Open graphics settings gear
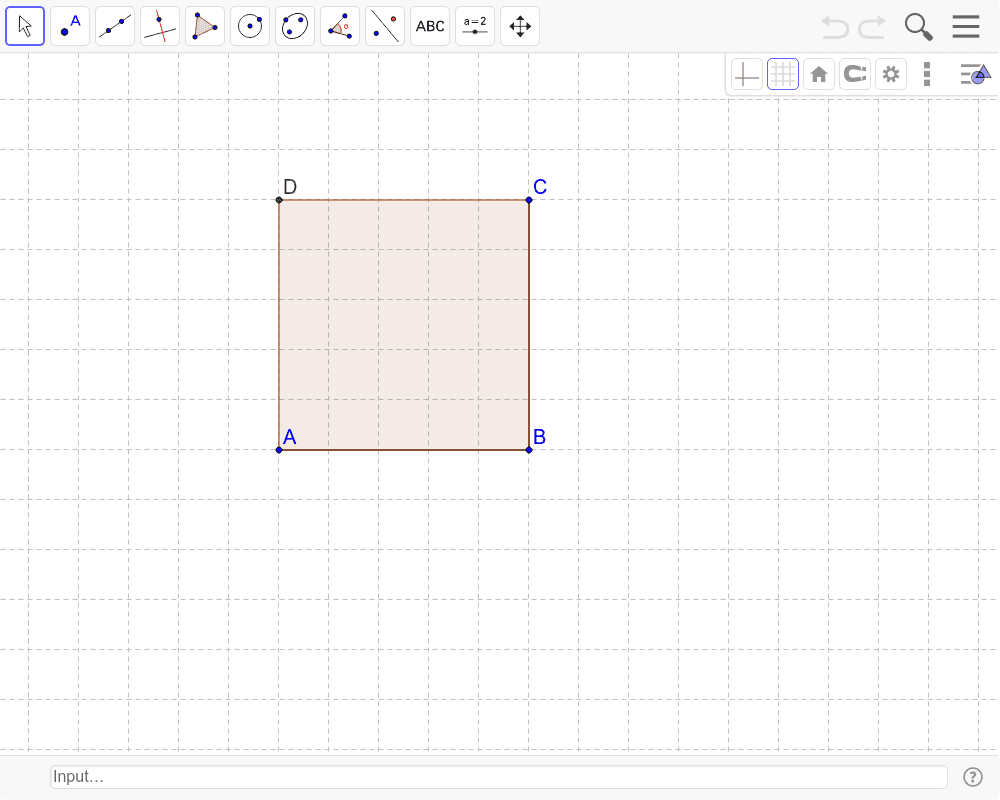This screenshot has height=800, width=1000. click(x=891, y=75)
